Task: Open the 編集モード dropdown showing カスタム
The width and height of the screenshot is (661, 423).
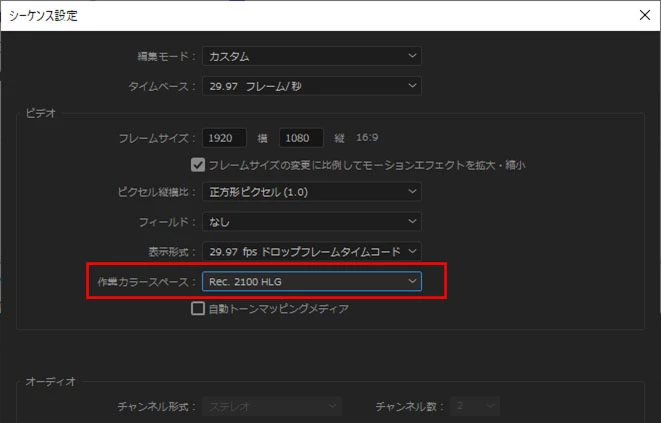Action: (x=312, y=56)
